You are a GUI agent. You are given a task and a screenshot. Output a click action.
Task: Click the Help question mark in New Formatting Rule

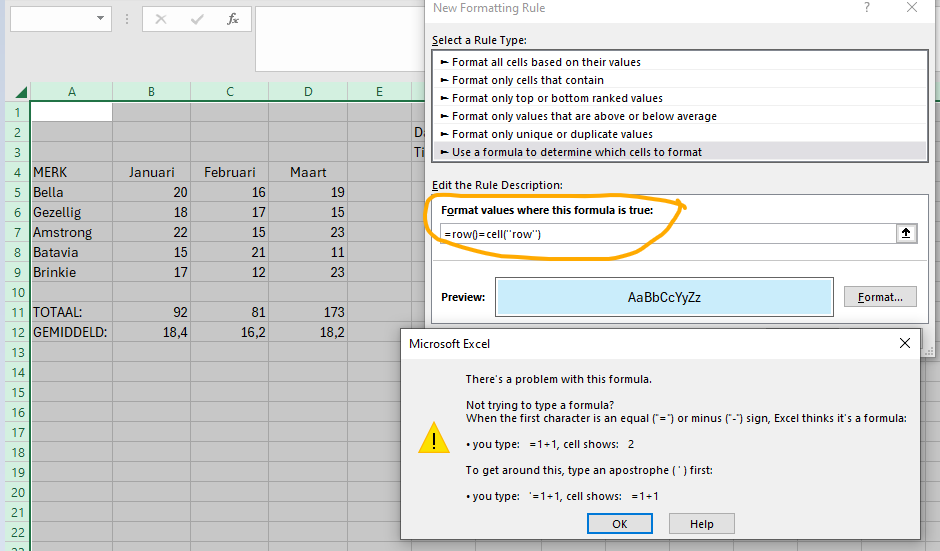pos(866,7)
